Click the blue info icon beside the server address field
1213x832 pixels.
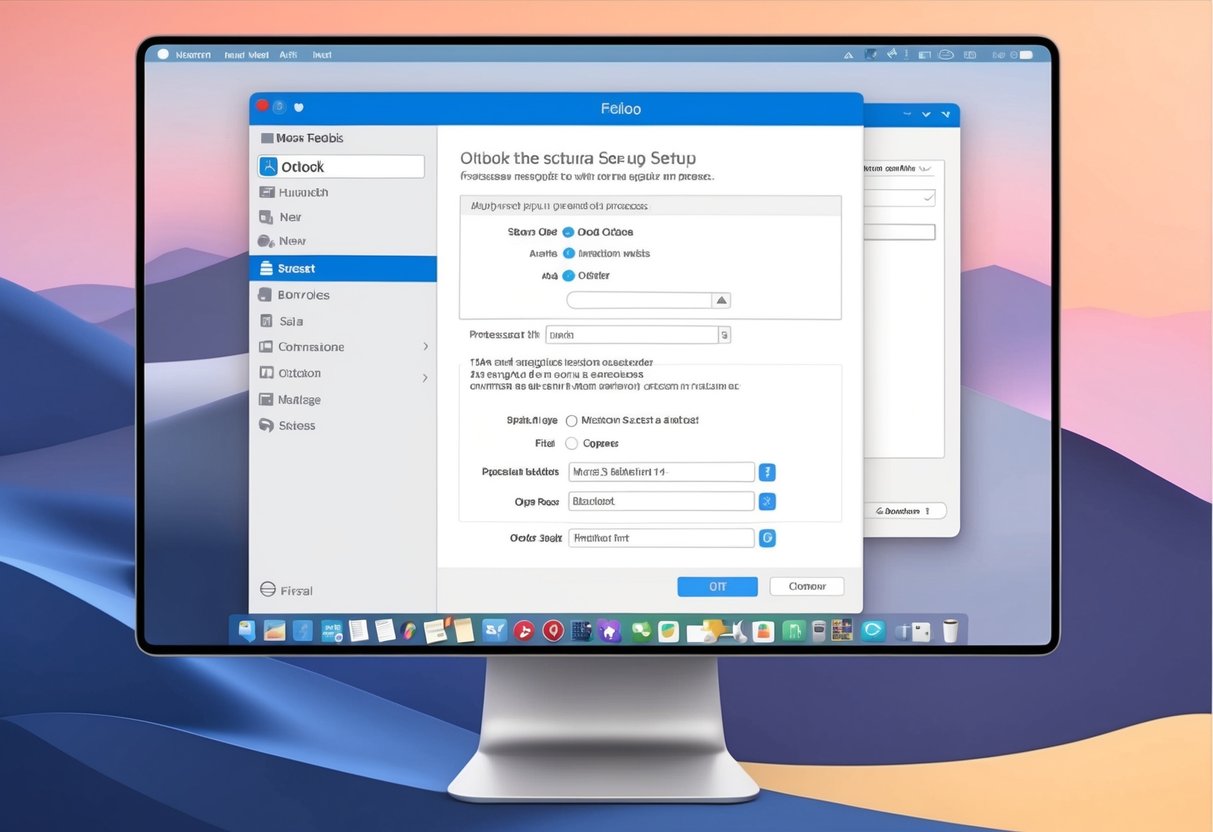767,471
